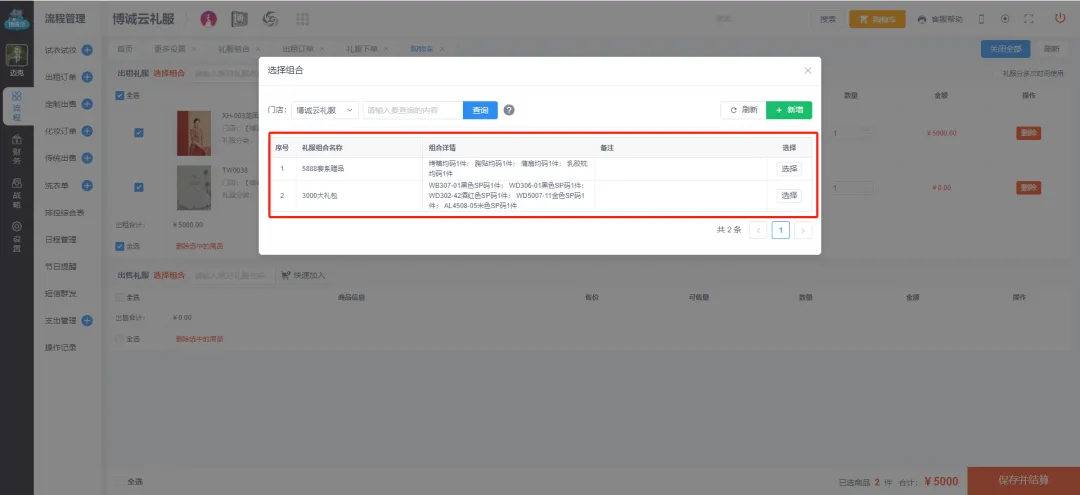
Task: Go to next page in dialog pagination
Action: pyautogui.click(x=803, y=230)
